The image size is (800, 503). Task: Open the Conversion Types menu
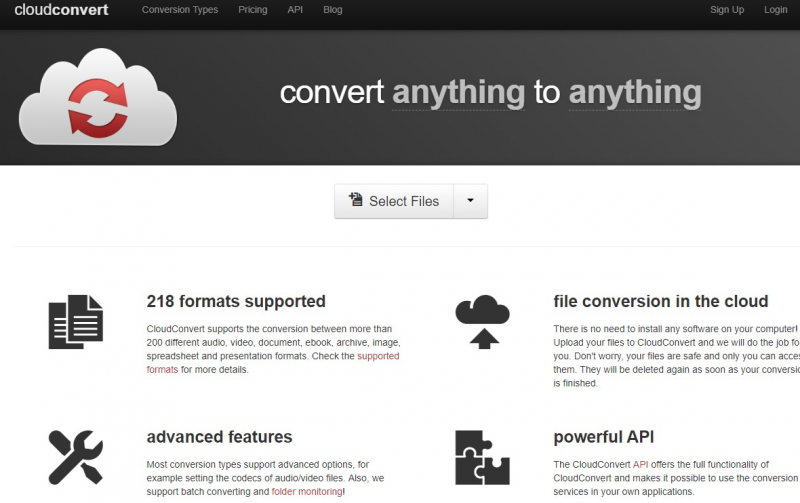pos(180,10)
